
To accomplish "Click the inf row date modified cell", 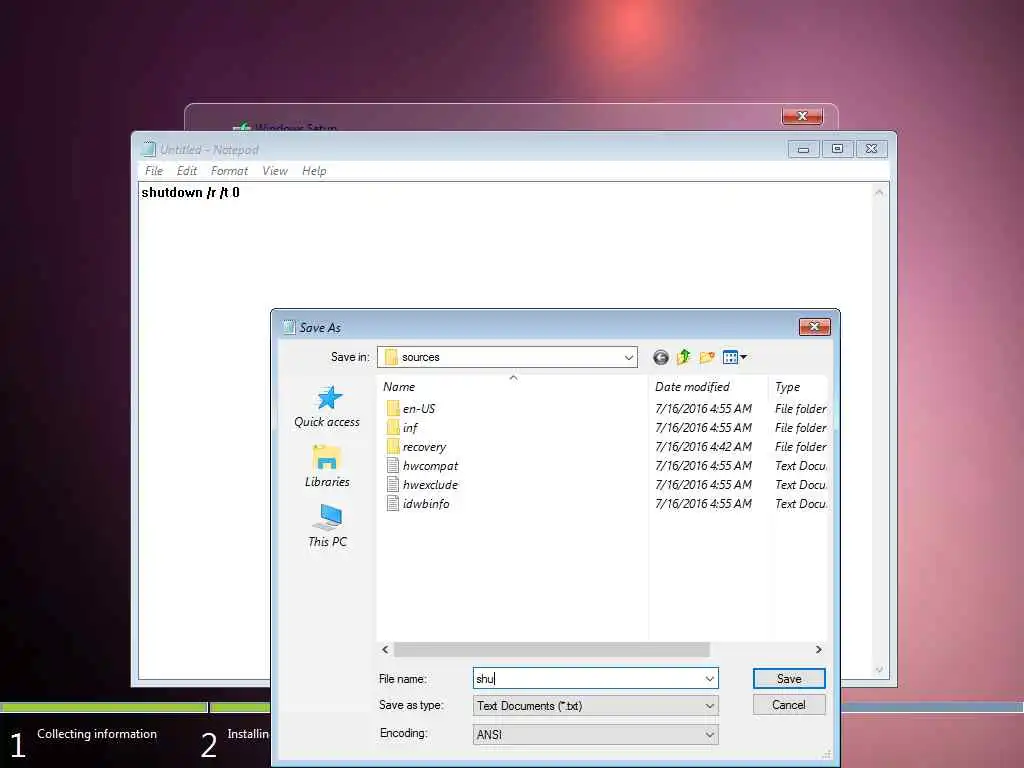I will [x=703, y=428].
